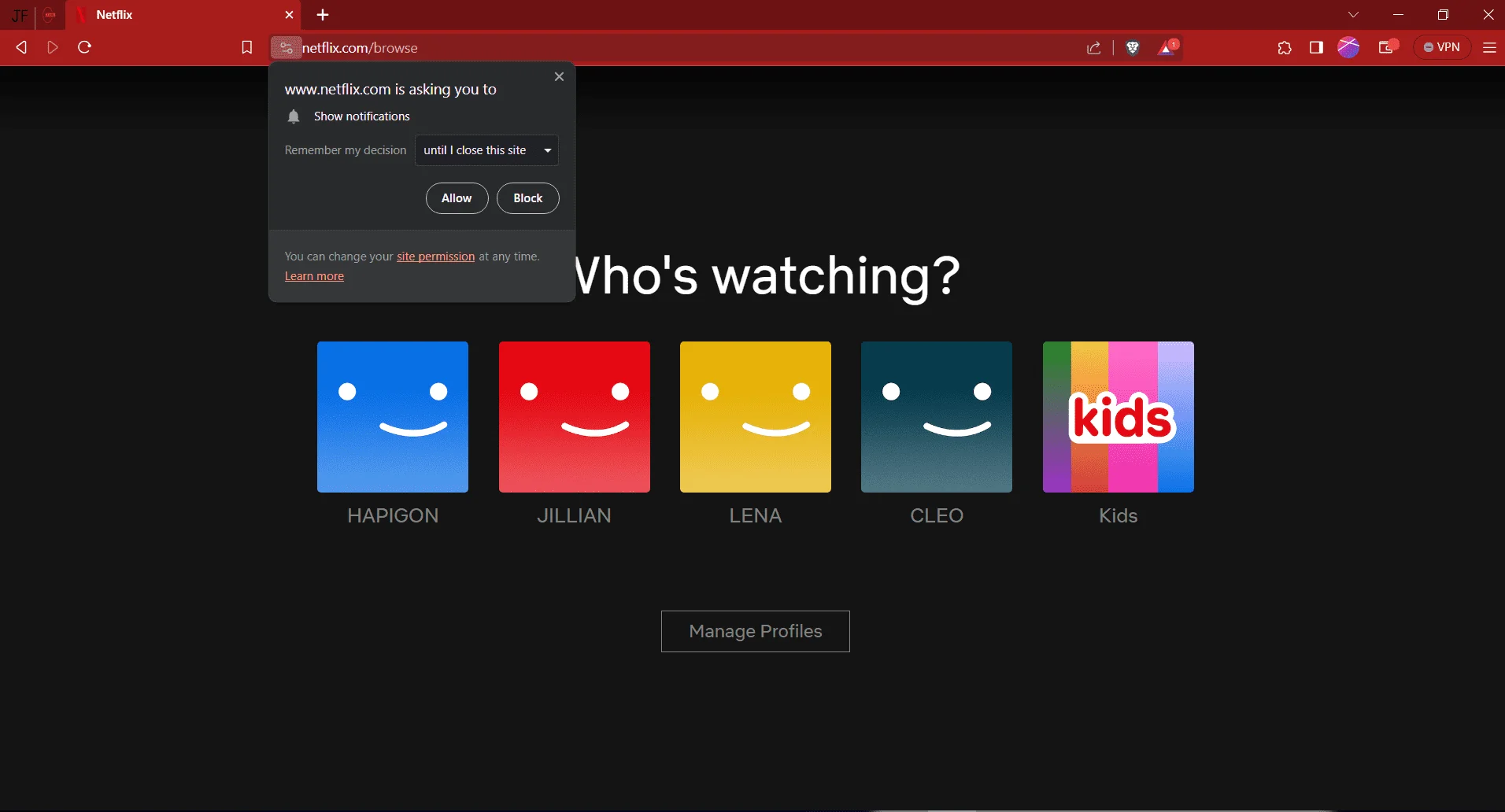
Task: Open the tab search chevron
Action: (x=1353, y=15)
